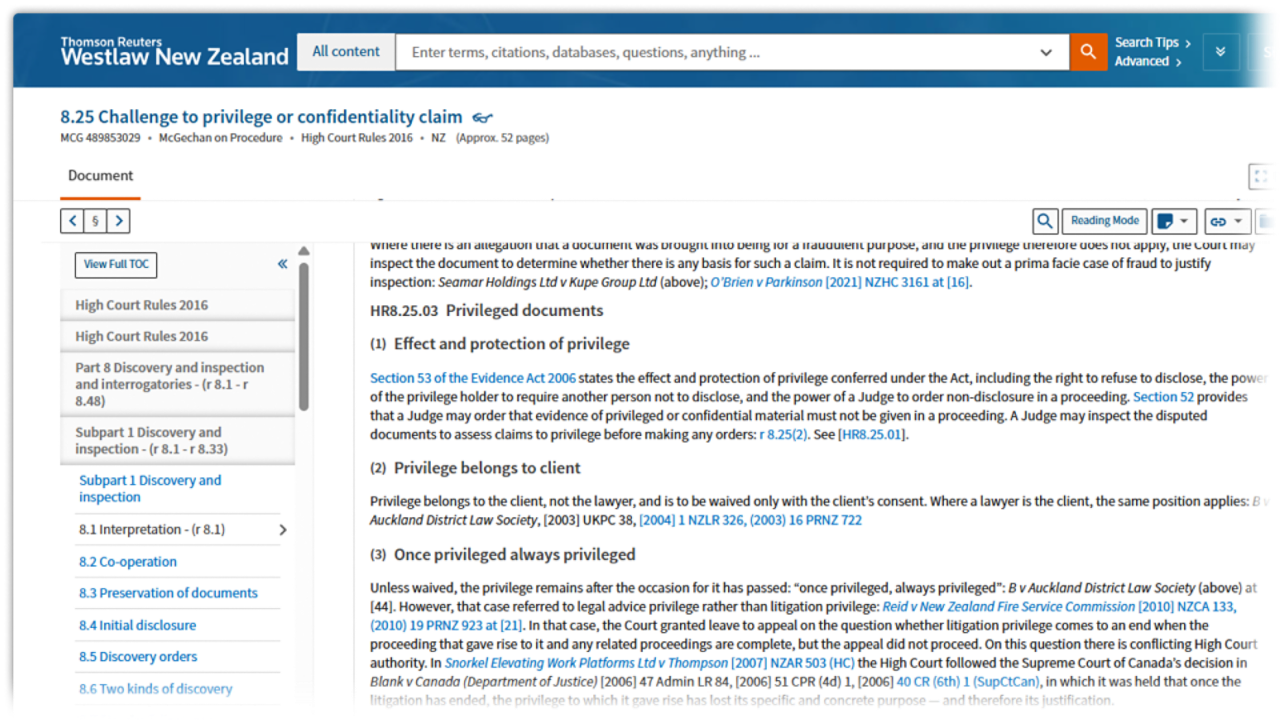Open Section 53 of the Evidence Act 2006 link
1280x720 pixels.
click(473, 378)
